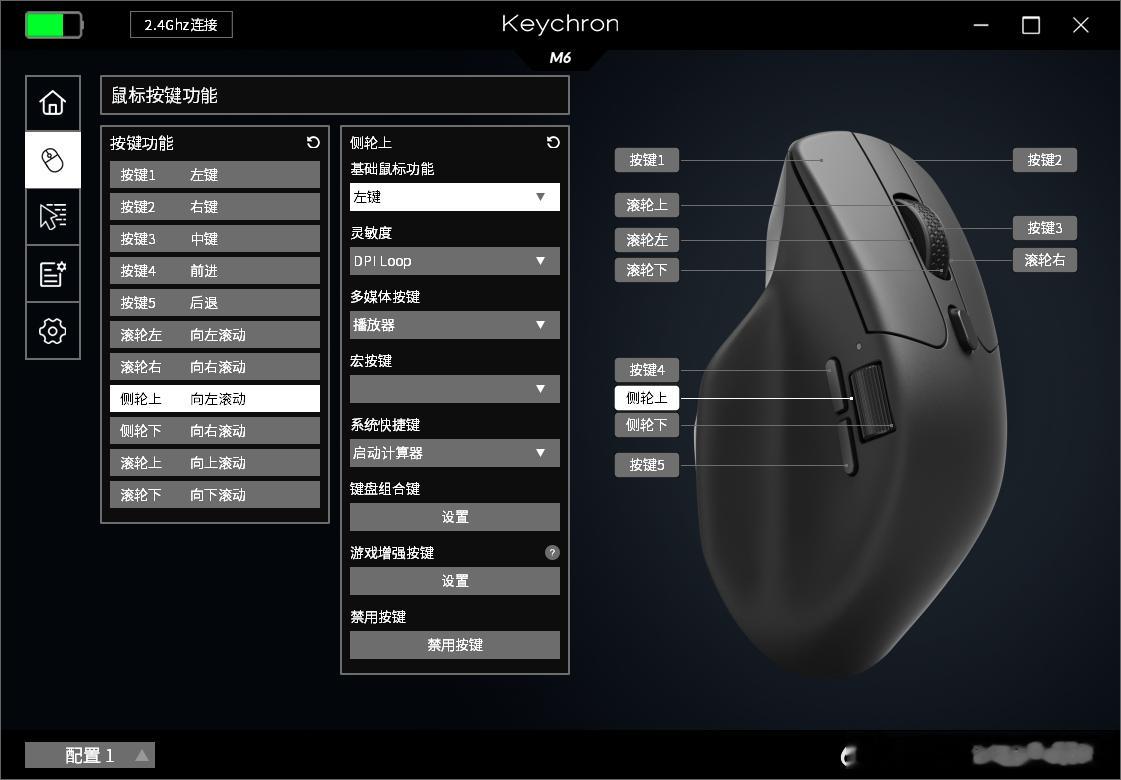Click the 侧轮下 label on mouse diagram
Screen dimensions: 1121x780
pyautogui.click(x=646, y=425)
